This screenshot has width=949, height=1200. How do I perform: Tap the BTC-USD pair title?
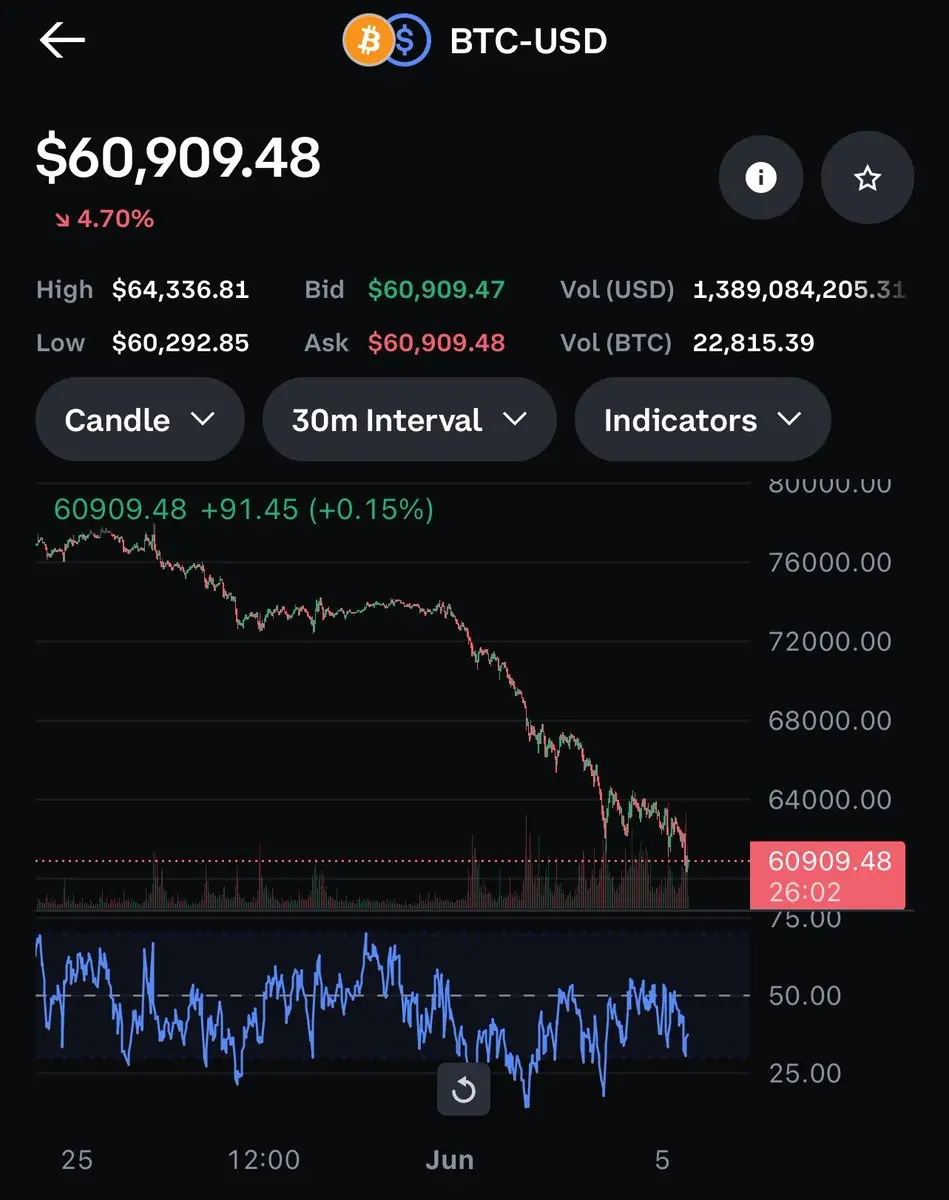528,41
